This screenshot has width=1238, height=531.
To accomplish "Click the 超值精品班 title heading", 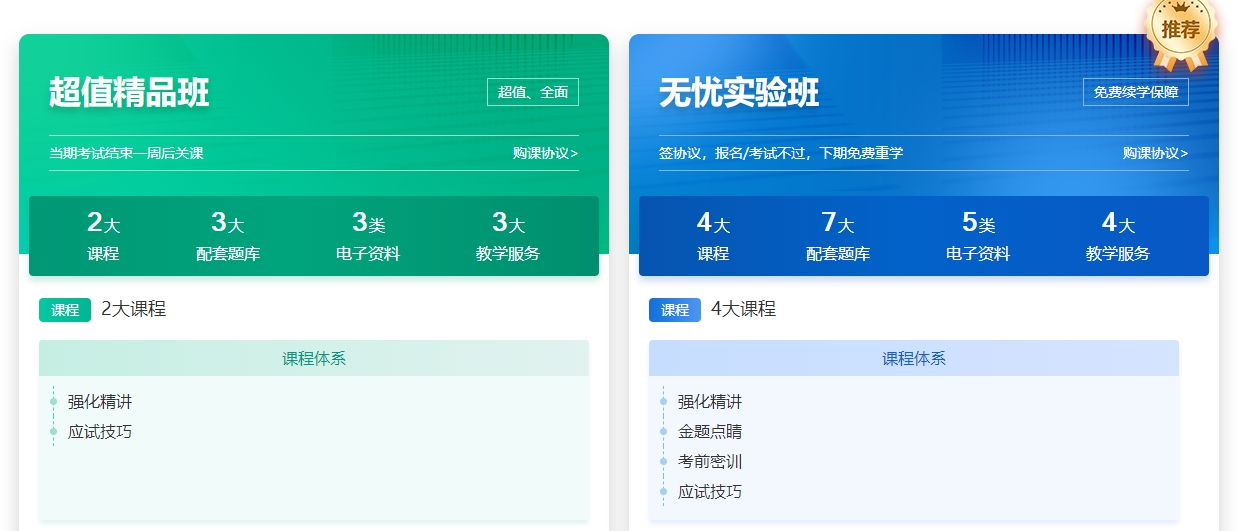I will point(130,92).
